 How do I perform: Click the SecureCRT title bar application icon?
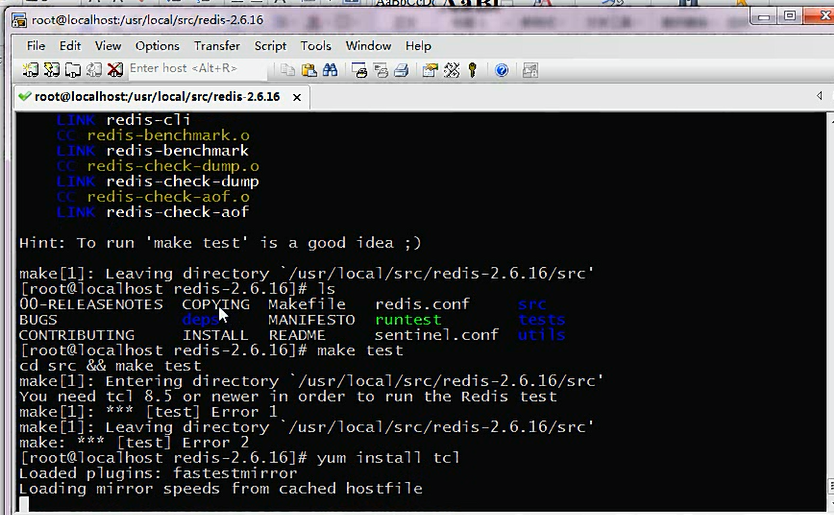click(x=19, y=20)
